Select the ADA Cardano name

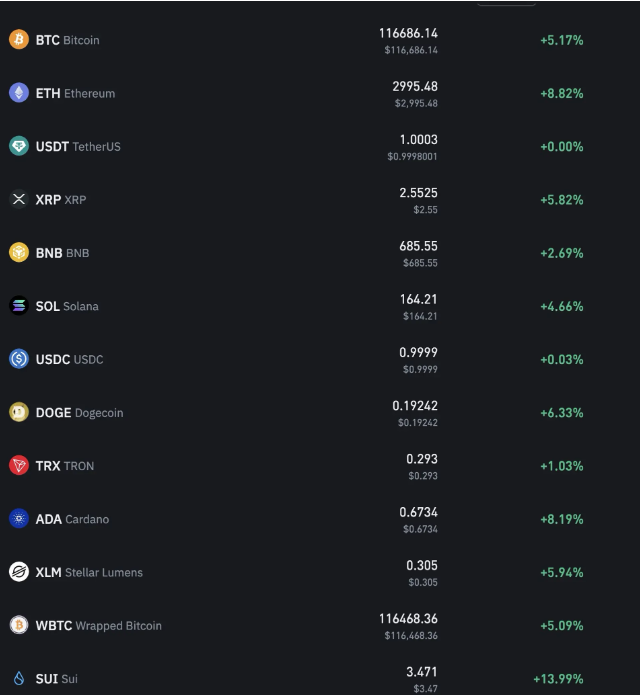(x=72, y=519)
